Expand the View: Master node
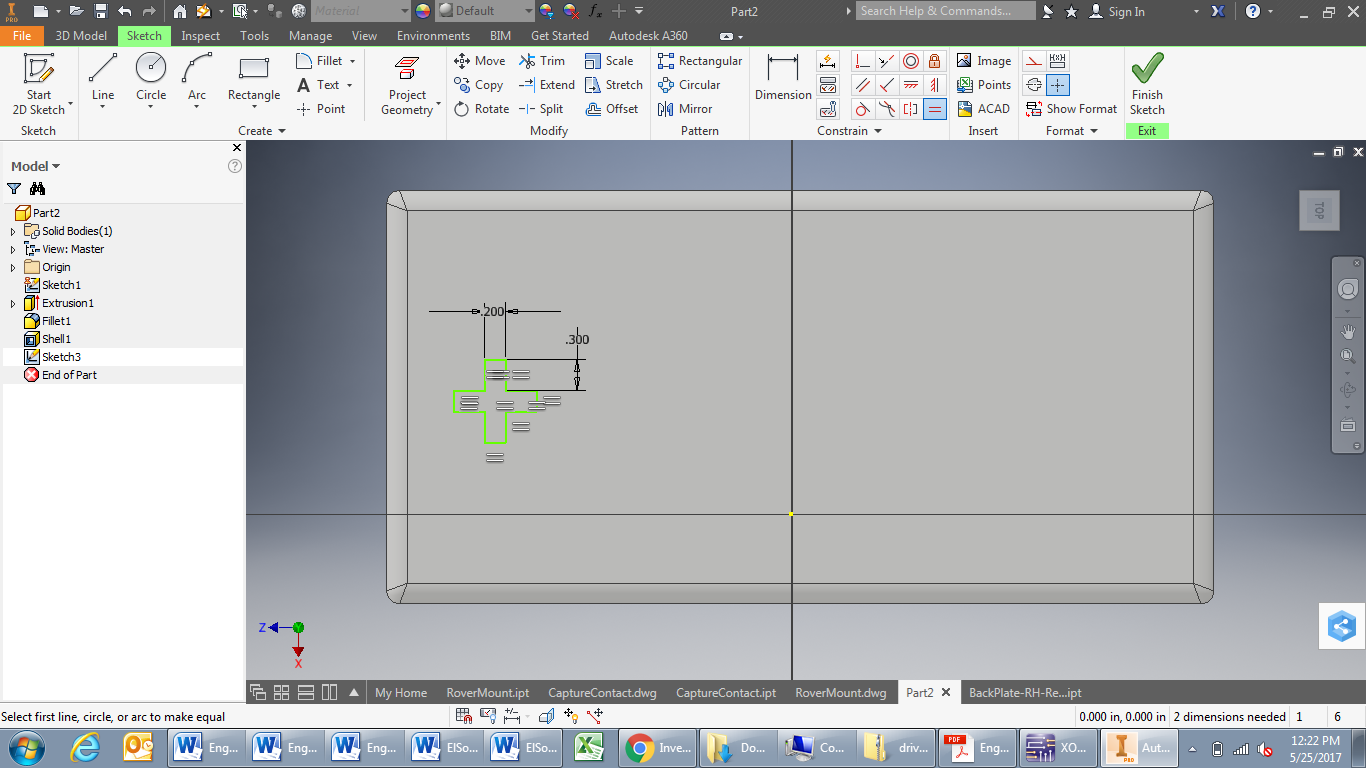Screen dimensions: 1366x768 [x=13, y=249]
